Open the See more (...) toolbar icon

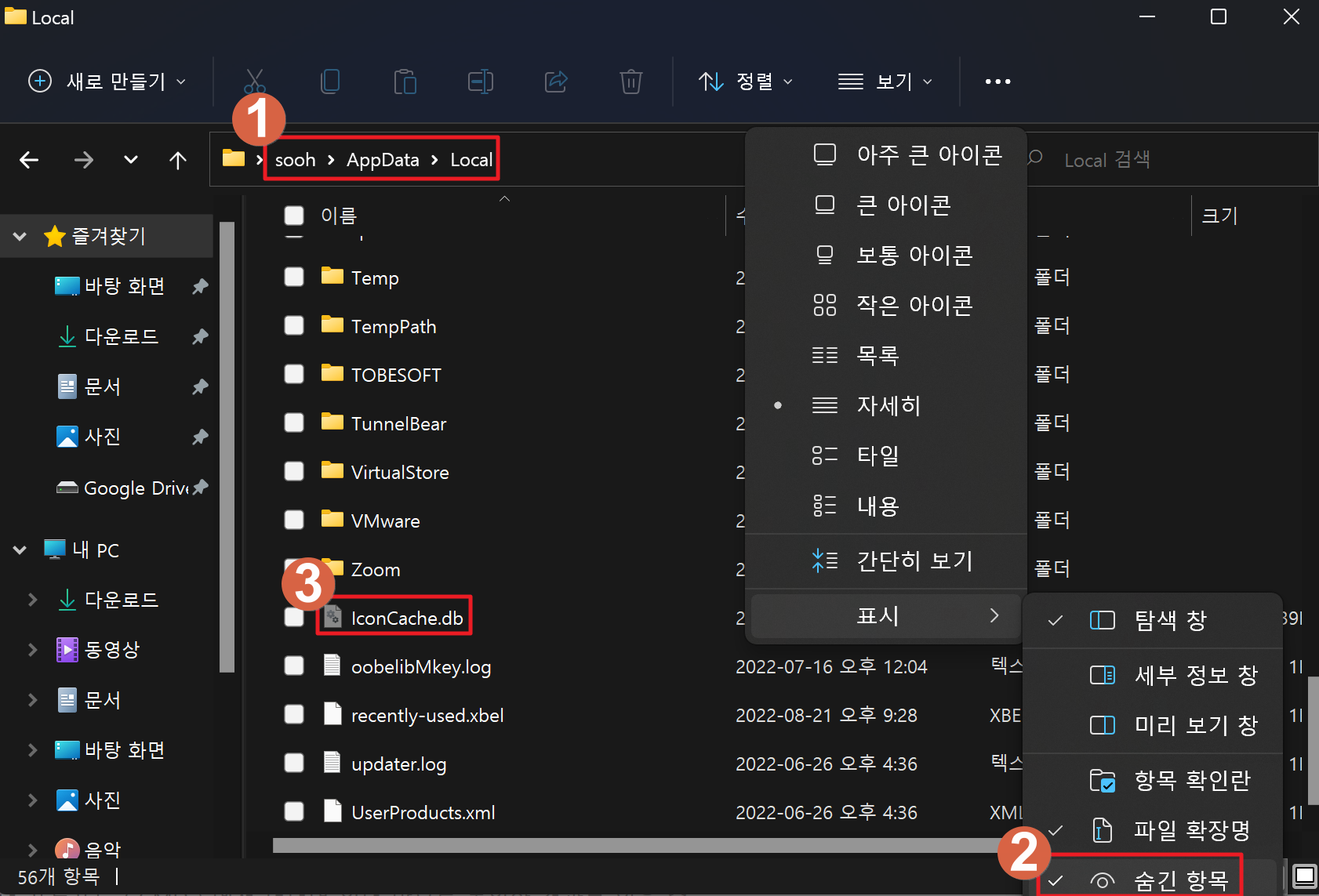(x=997, y=81)
